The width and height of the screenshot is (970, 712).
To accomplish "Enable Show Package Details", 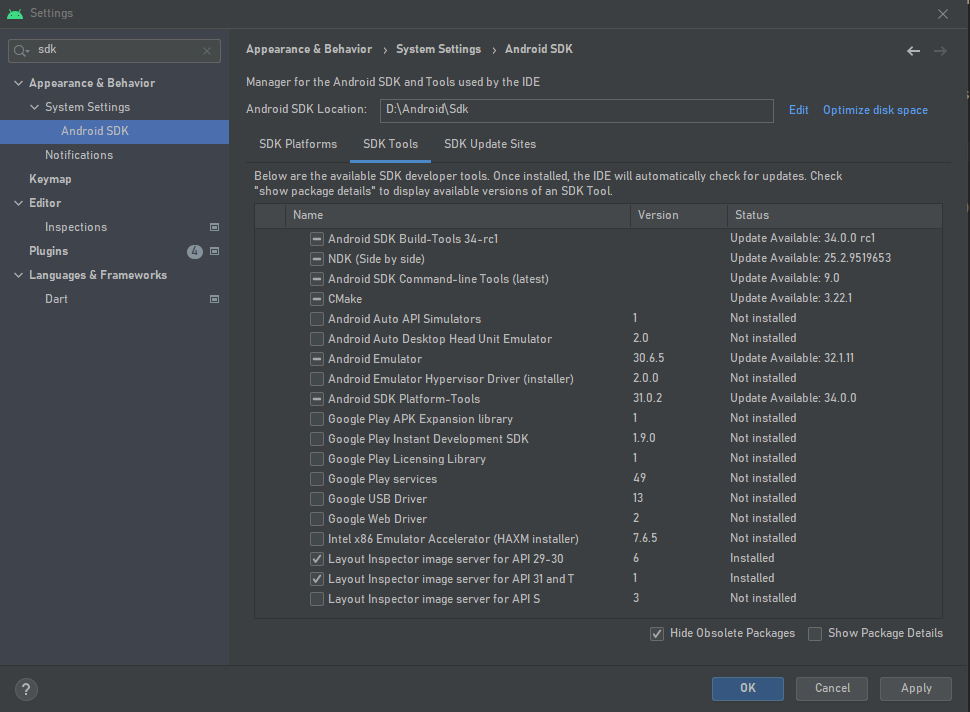I will click(x=815, y=633).
